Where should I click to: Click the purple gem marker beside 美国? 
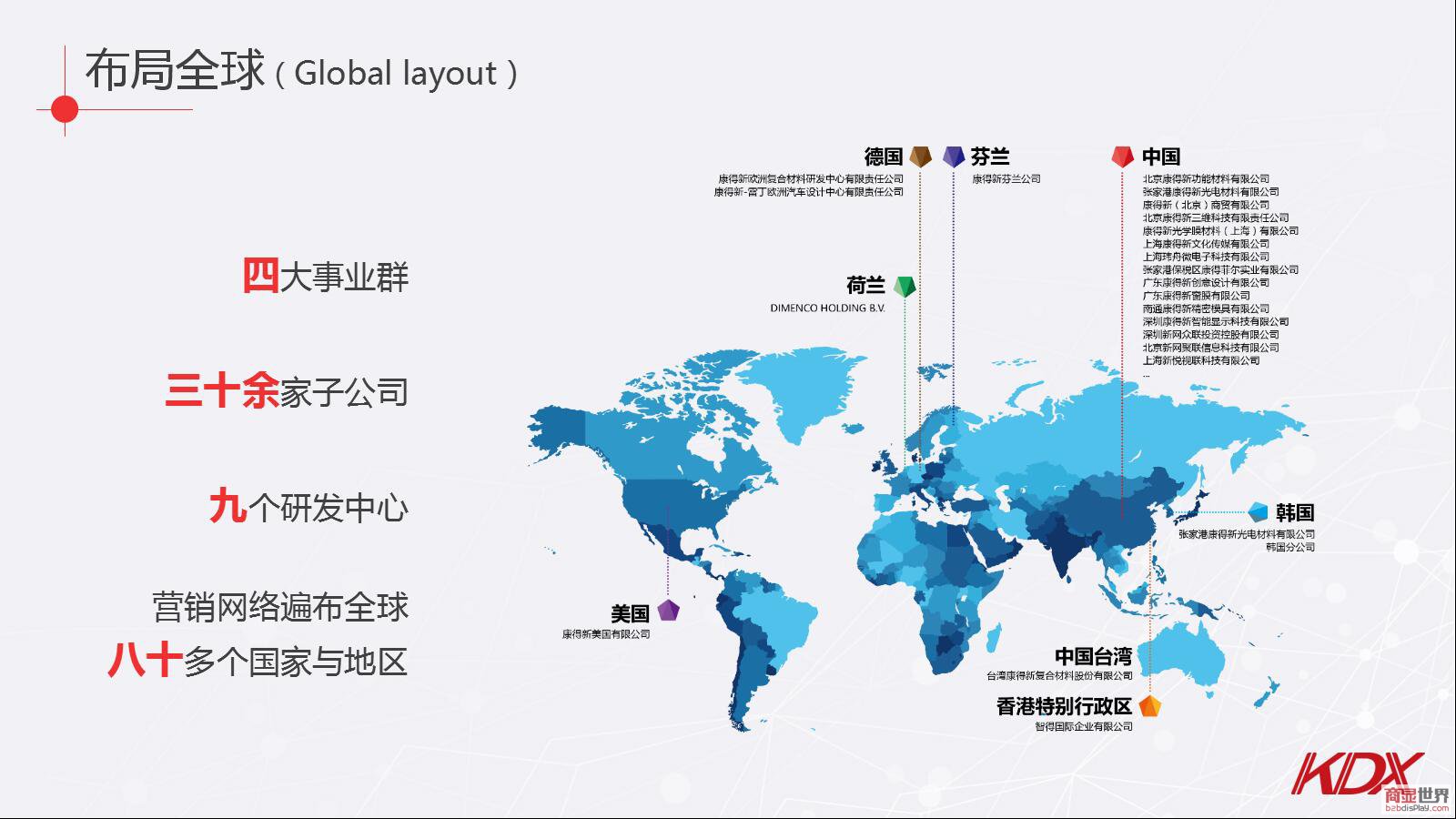(669, 611)
